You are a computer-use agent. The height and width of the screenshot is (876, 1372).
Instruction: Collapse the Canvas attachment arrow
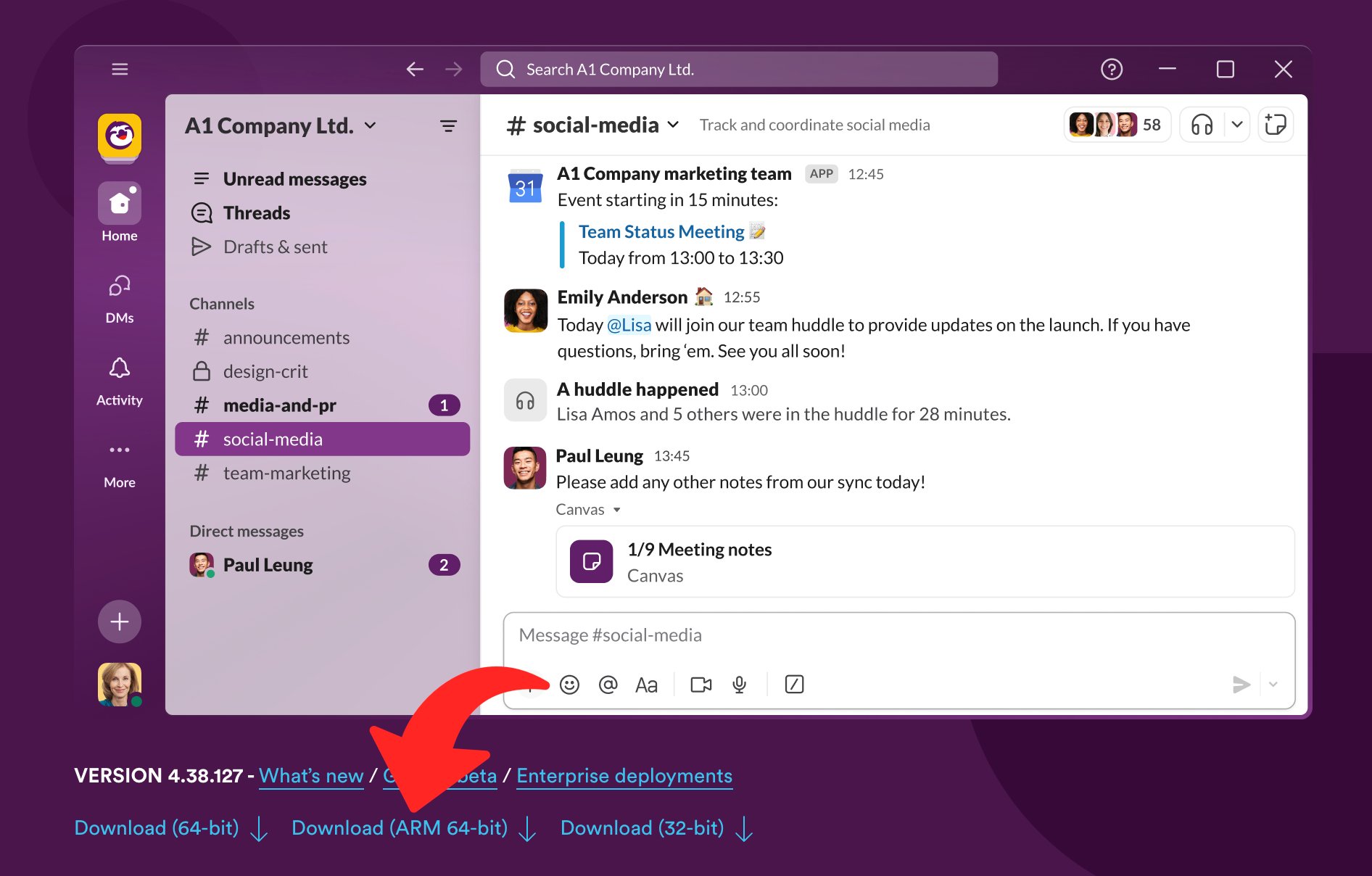pyautogui.click(x=617, y=510)
